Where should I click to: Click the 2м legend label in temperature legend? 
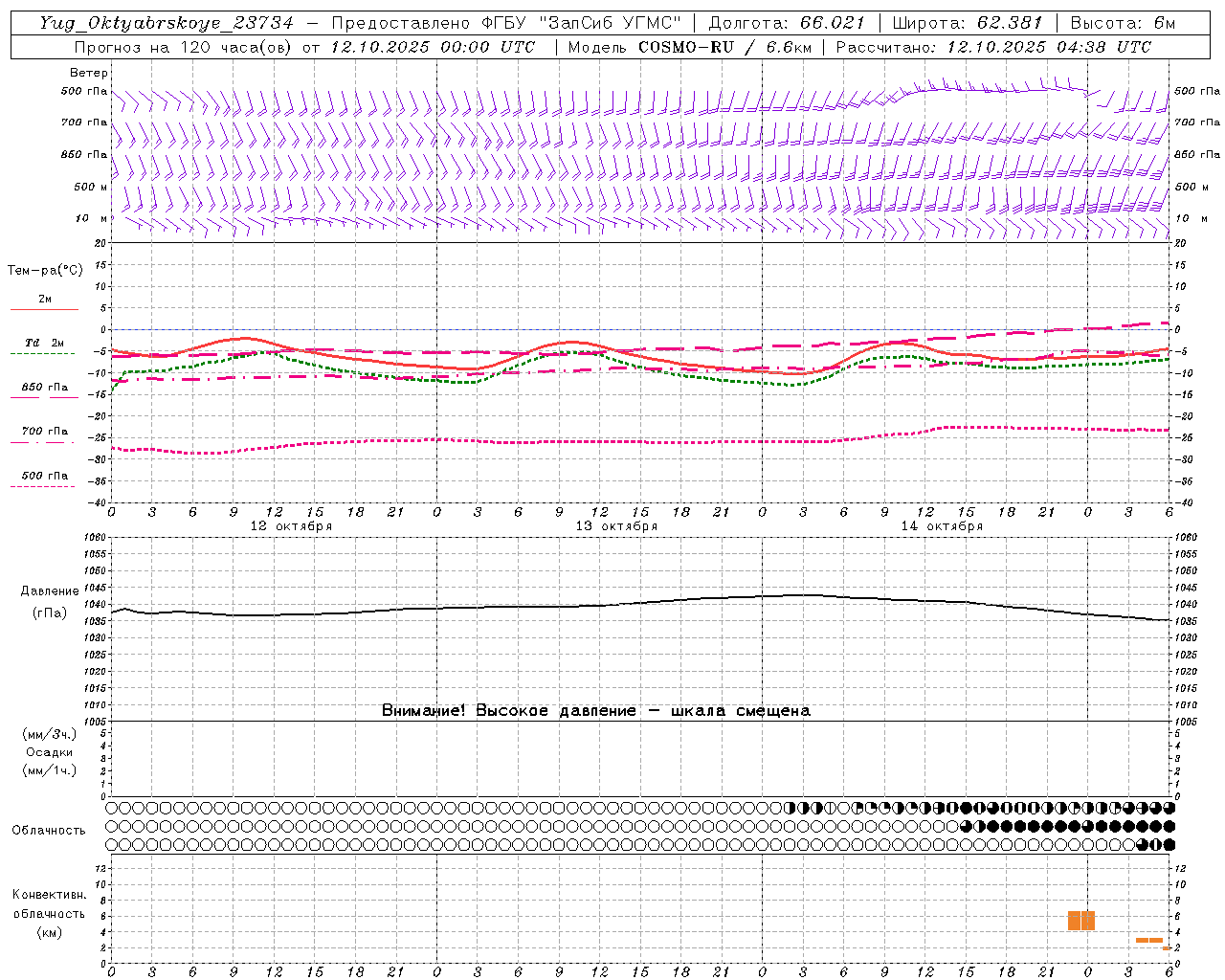45,299
